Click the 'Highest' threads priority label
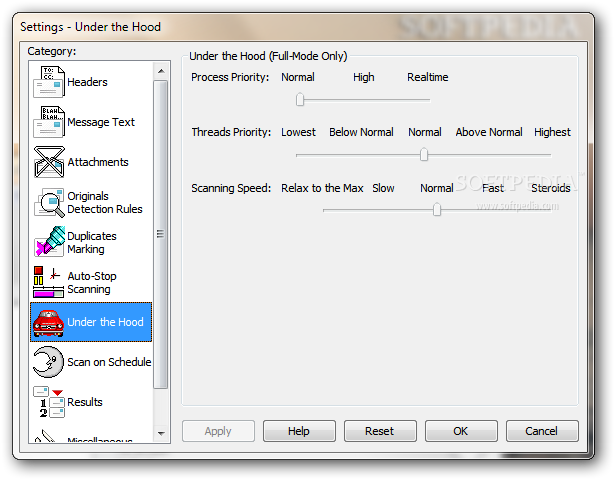This screenshot has height=480, width=615. 552,132
